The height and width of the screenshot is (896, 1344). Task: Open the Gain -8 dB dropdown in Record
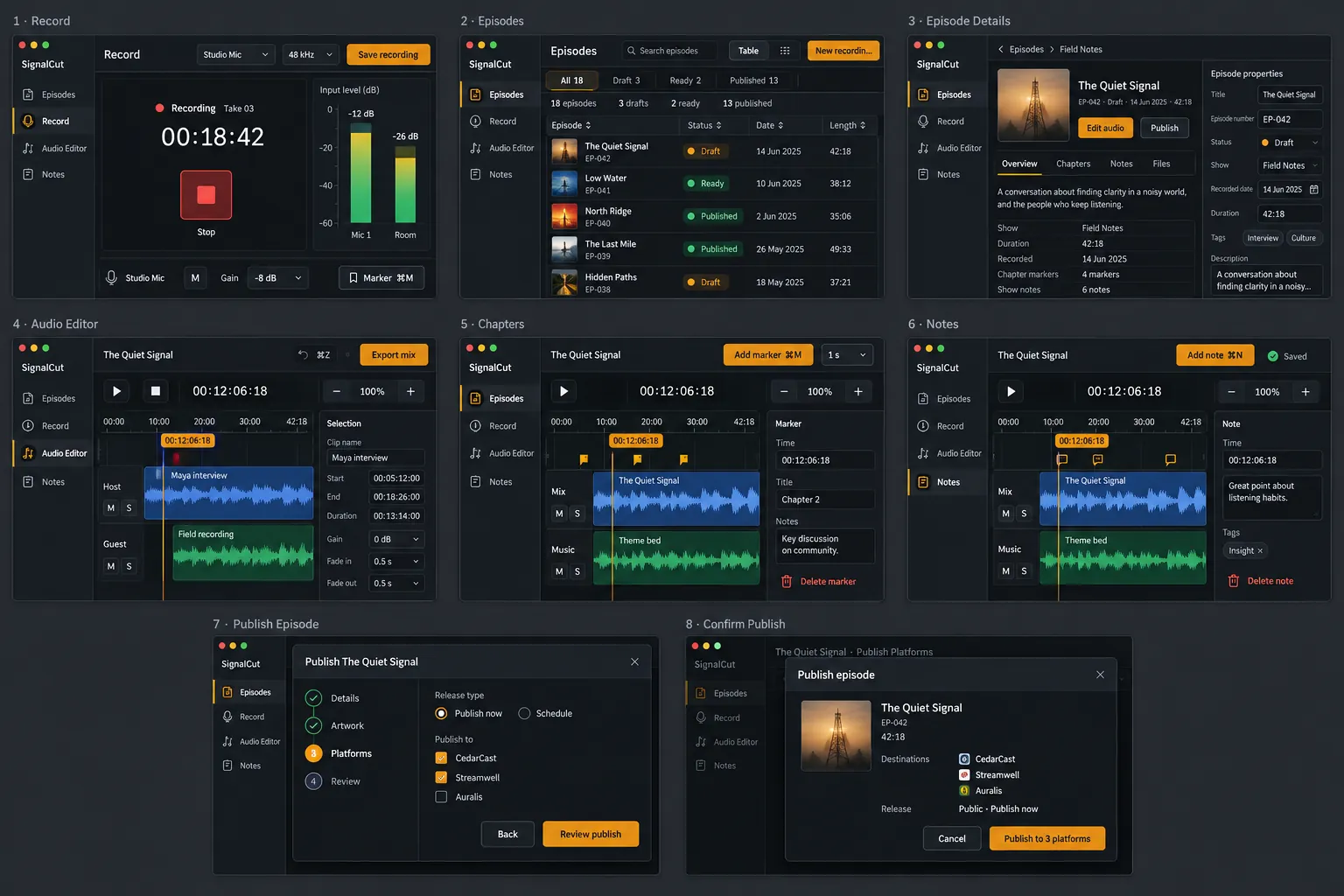coord(278,277)
